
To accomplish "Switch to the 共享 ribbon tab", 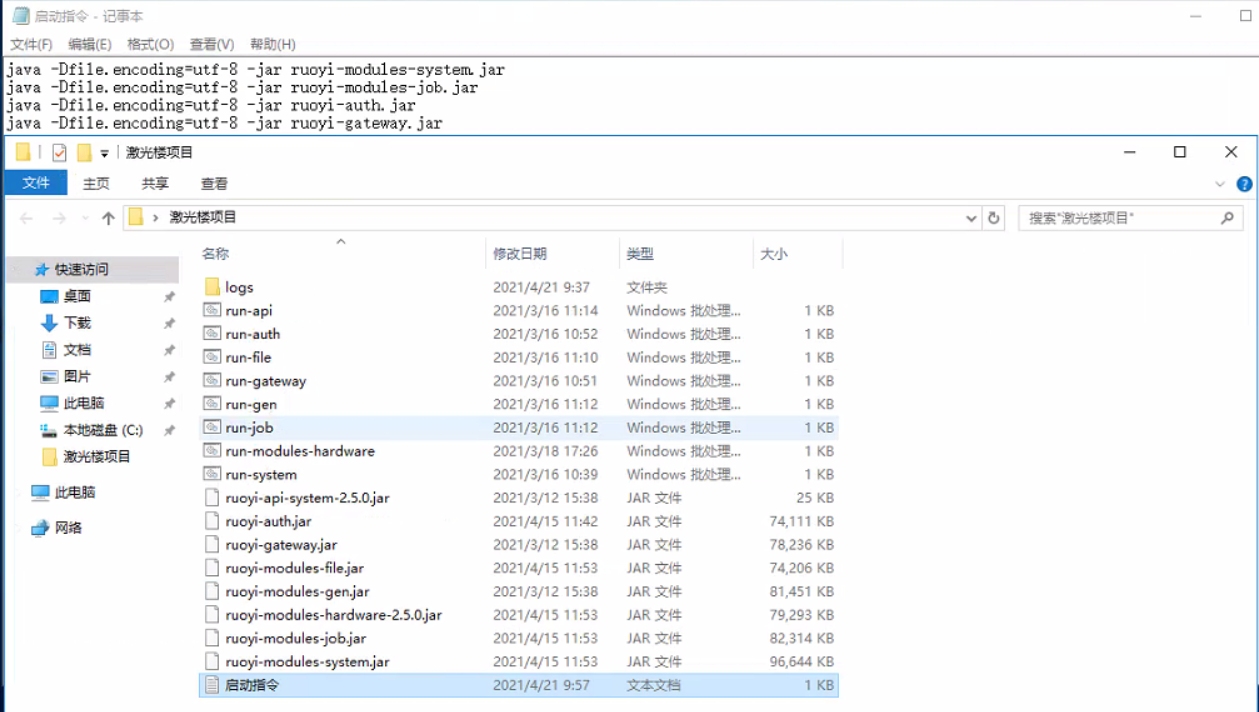I will [x=155, y=184].
